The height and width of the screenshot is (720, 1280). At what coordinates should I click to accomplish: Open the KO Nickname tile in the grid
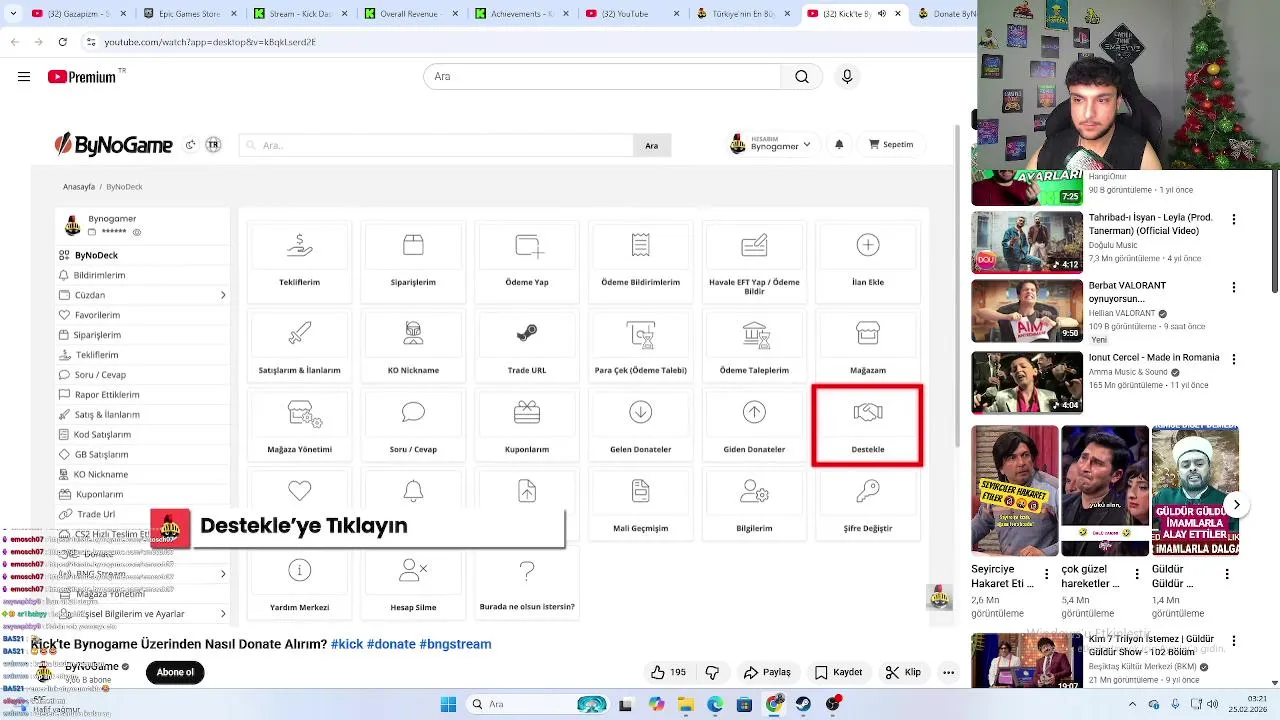click(x=413, y=345)
